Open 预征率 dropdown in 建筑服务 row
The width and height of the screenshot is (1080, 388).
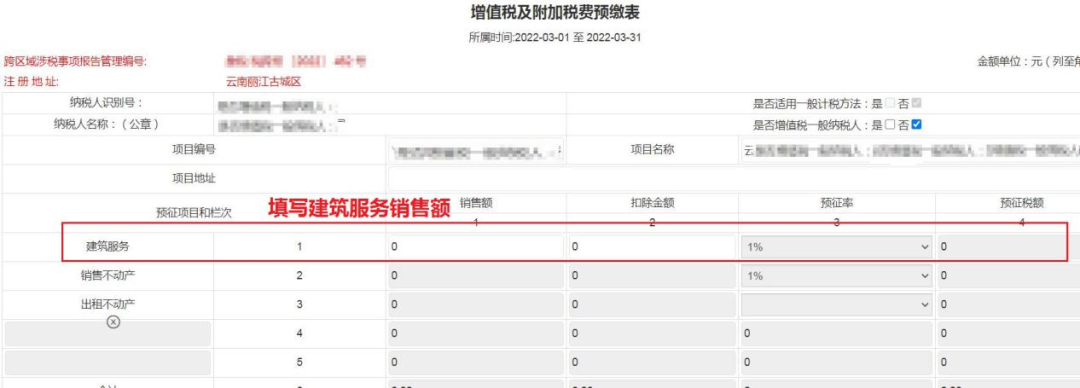[x=837, y=247]
